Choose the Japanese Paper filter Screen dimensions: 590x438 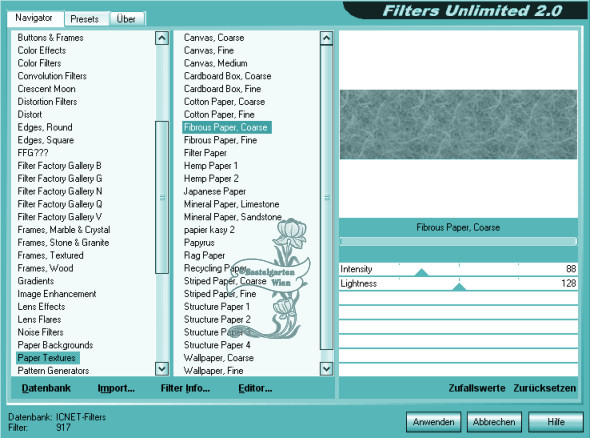point(215,192)
